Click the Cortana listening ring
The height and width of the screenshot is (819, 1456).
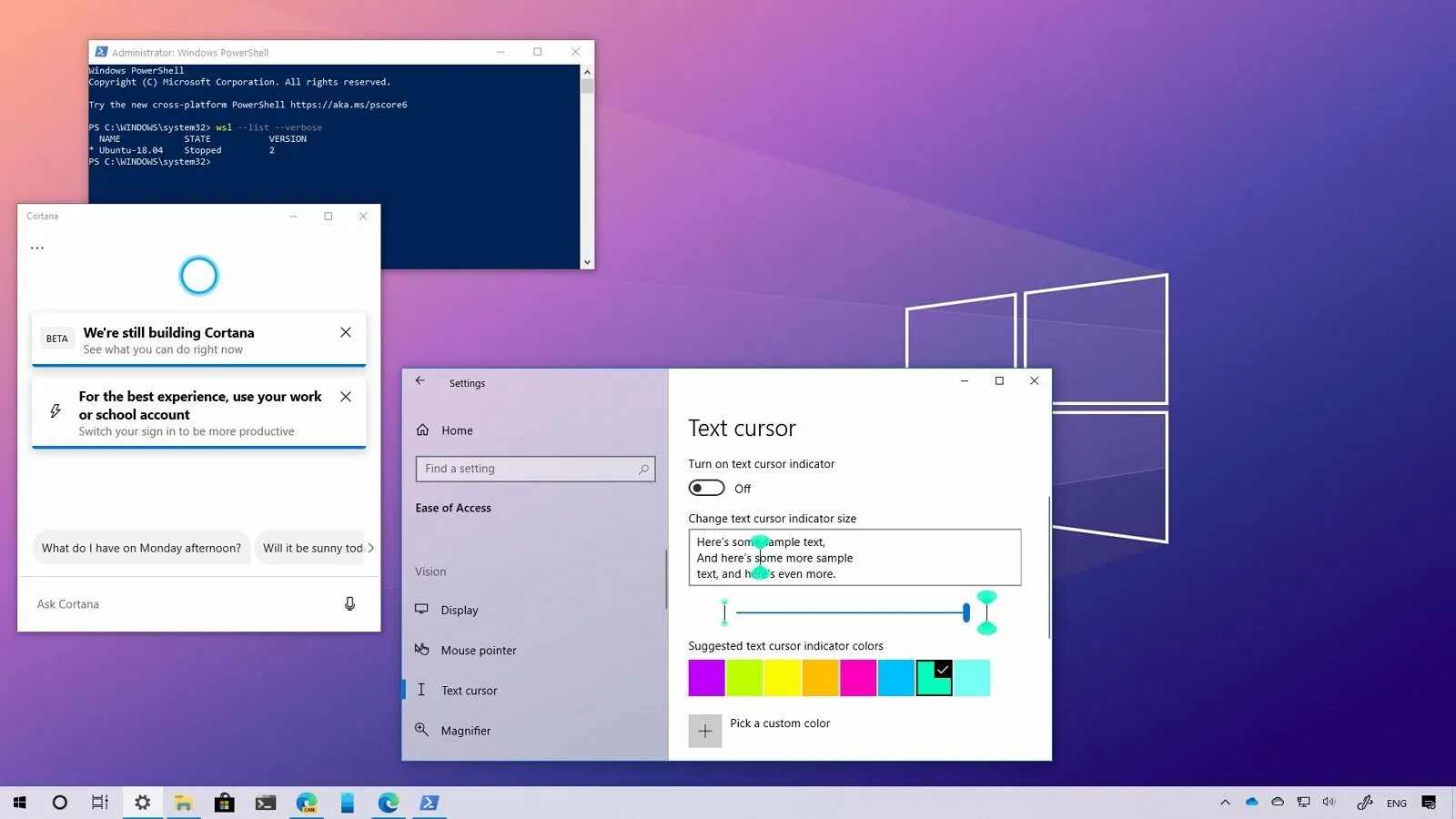coord(198,276)
